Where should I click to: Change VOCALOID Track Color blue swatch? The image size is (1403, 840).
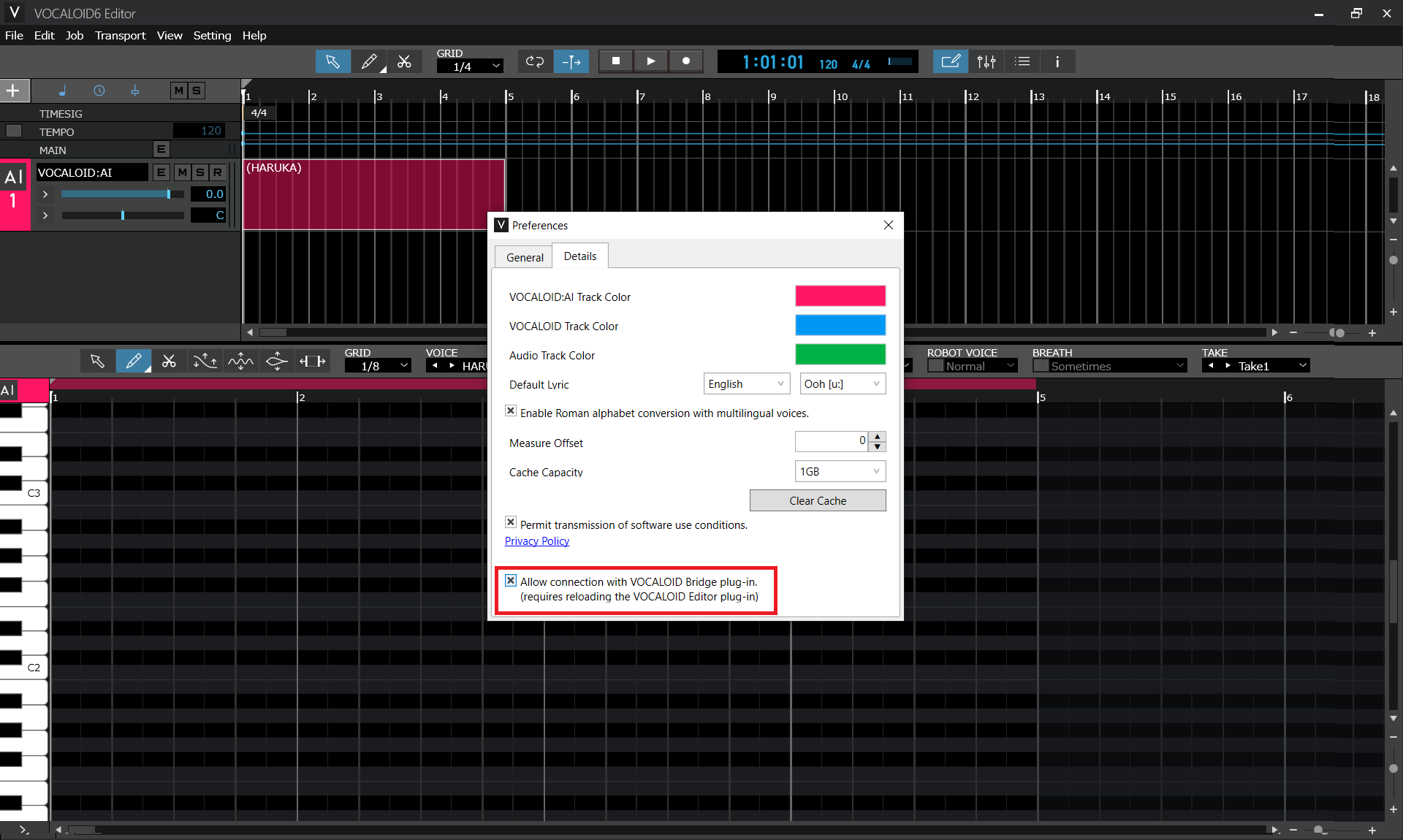click(840, 325)
